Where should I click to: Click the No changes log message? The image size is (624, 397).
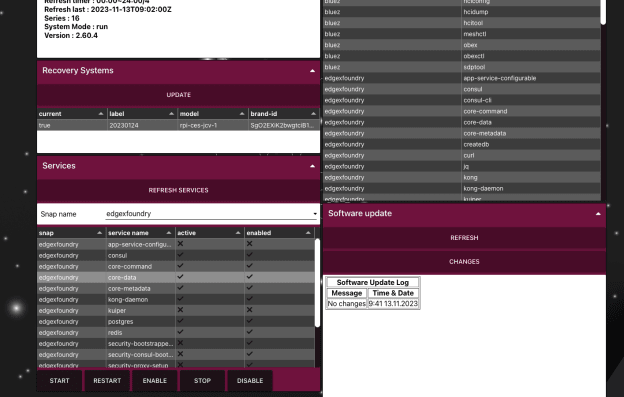347,304
